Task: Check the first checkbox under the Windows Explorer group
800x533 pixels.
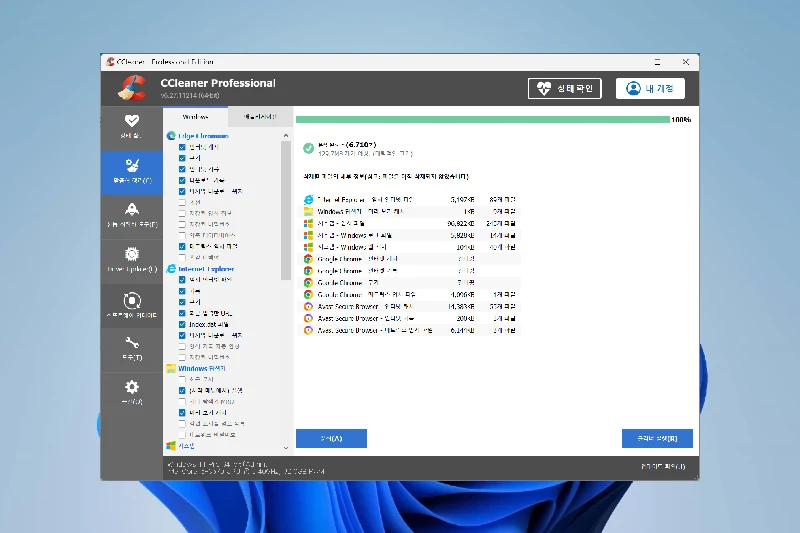Action: (182, 379)
